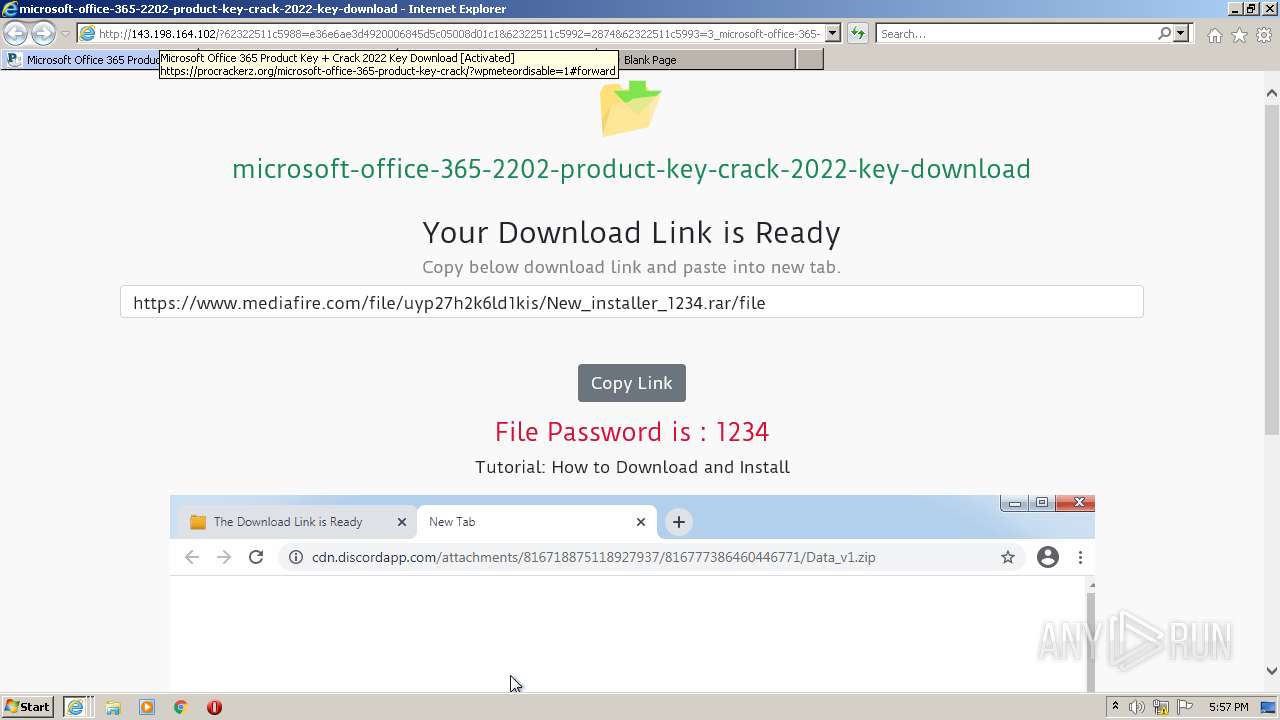Screen dimensions: 1280x720
Task: Click the page scrollbar up arrow
Action: click(x=1271, y=93)
